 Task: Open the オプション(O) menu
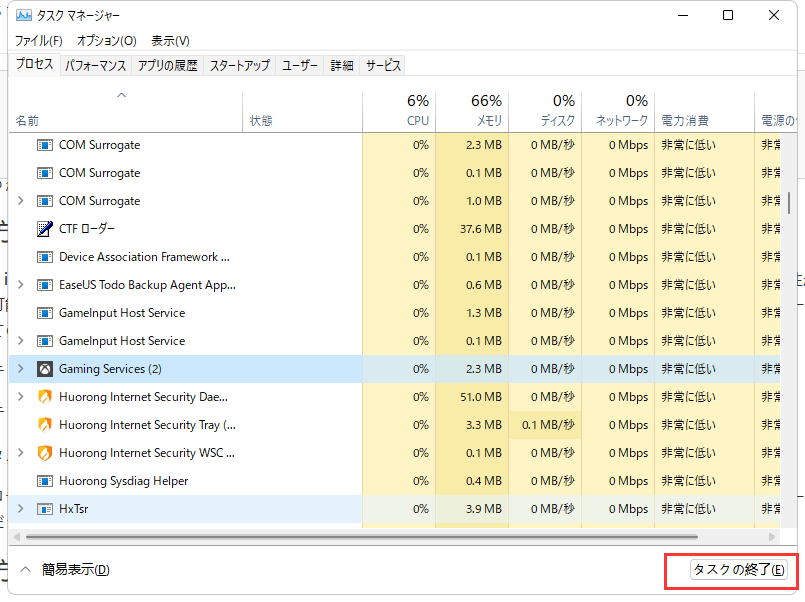pyautogui.click(x=106, y=41)
